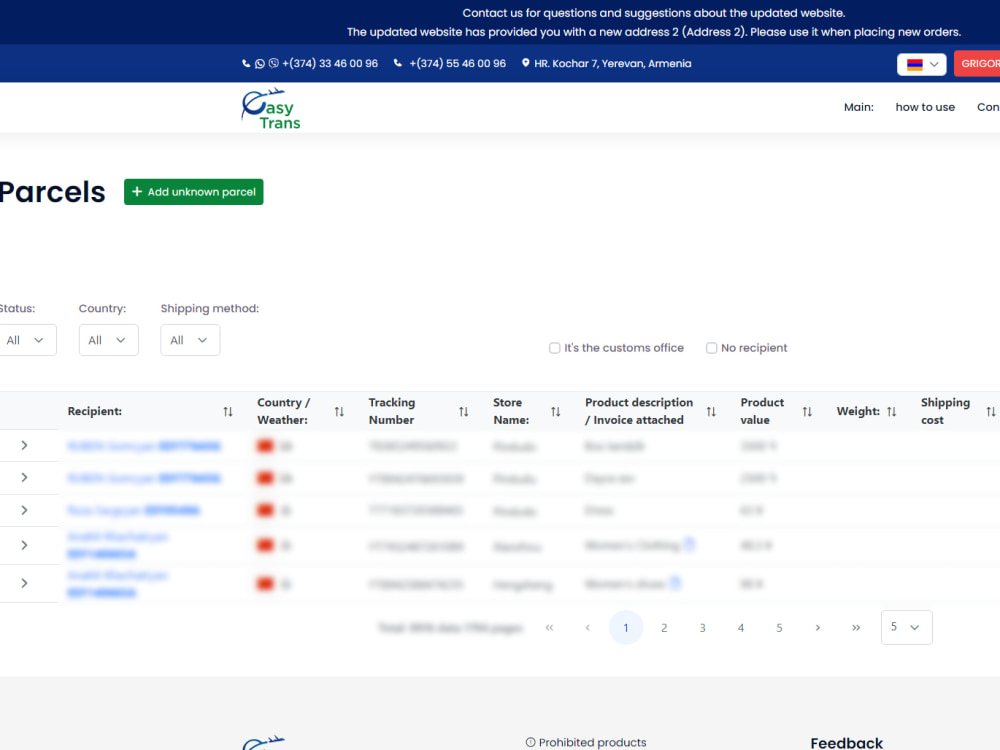
Task: Click the red GRIGOR account button
Action: 977,64
